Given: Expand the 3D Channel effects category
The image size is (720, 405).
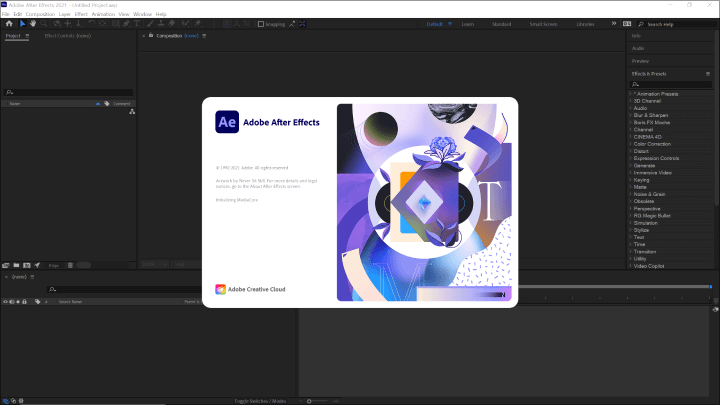Looking at the screenshot, I should (x=630, y=101).
